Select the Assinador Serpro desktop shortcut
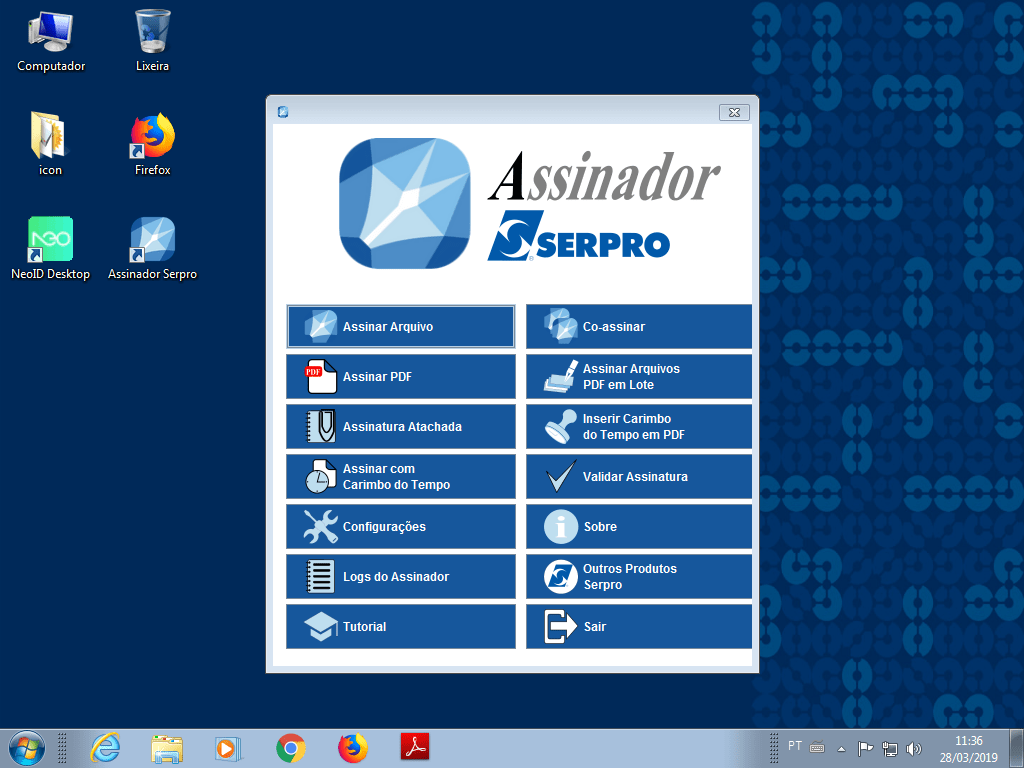The image size is (1024, 768). [x=153, y=248]
